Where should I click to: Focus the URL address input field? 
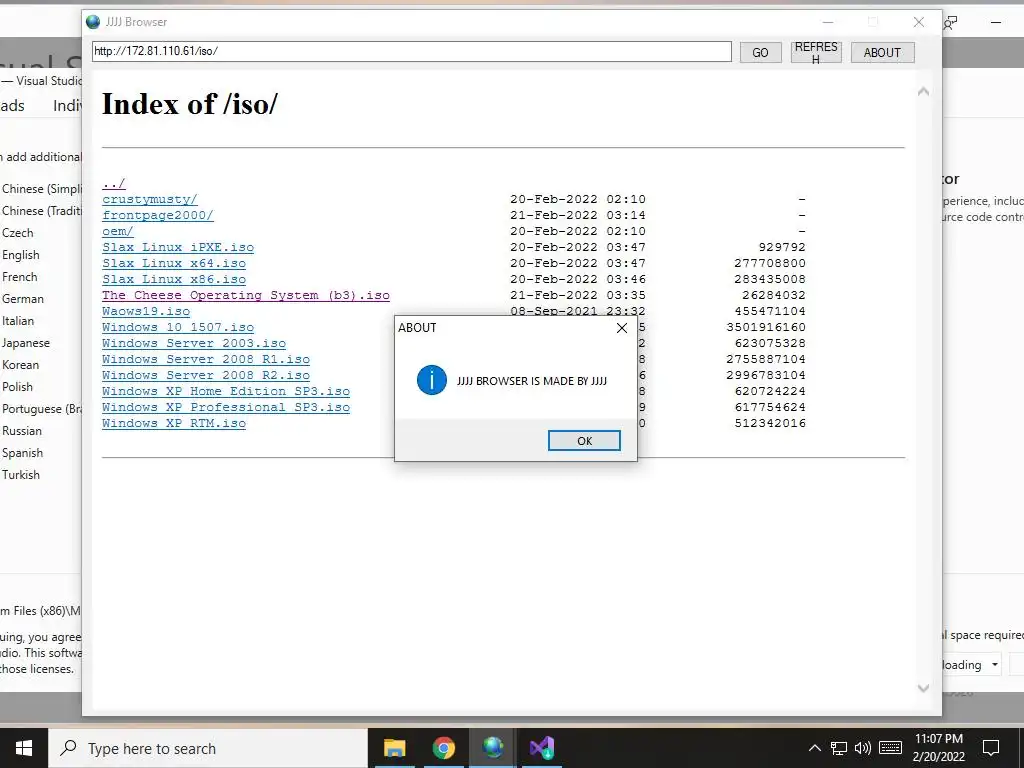click(x=411, y=51)
